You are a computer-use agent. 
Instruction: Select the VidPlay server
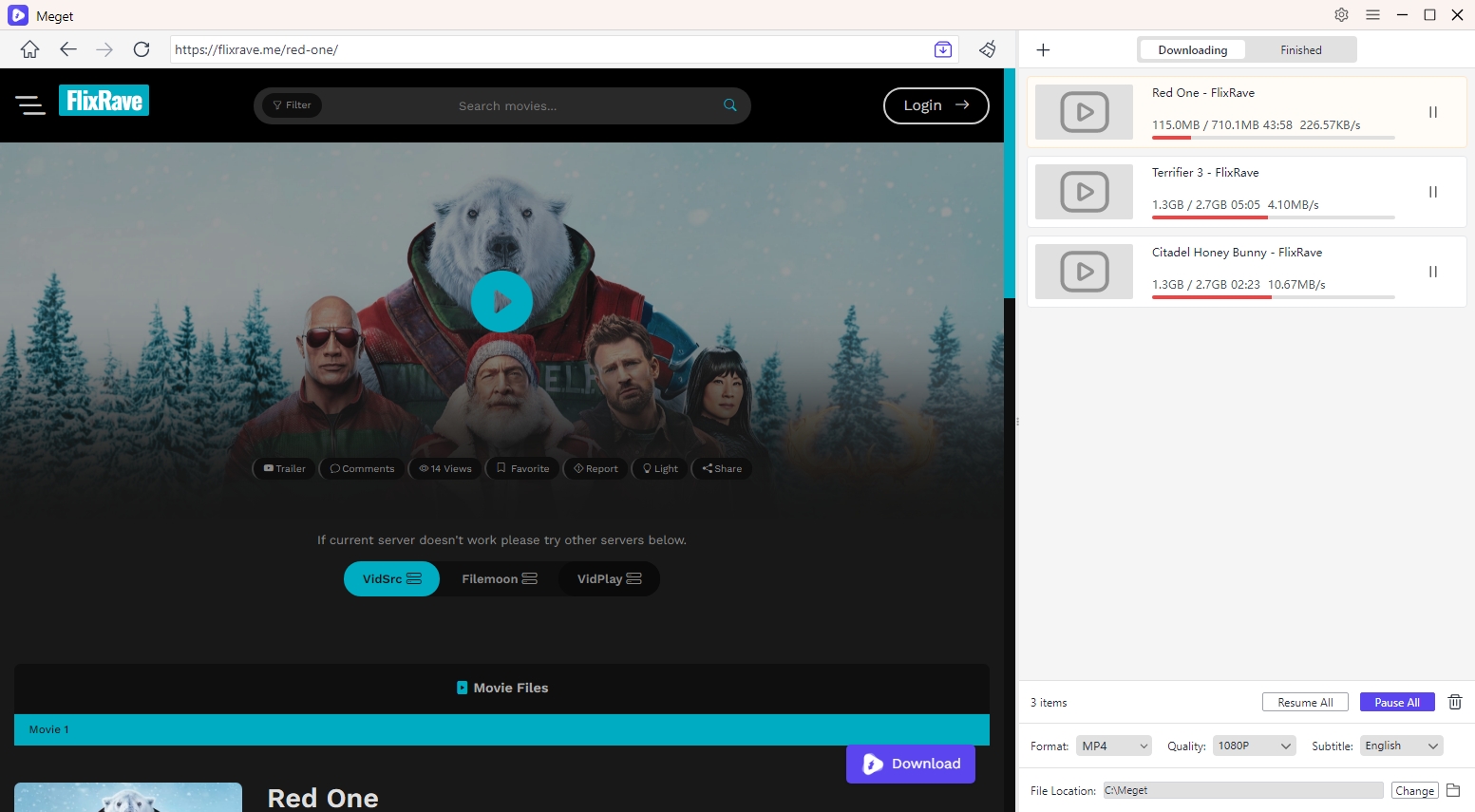tap(609, 578)
